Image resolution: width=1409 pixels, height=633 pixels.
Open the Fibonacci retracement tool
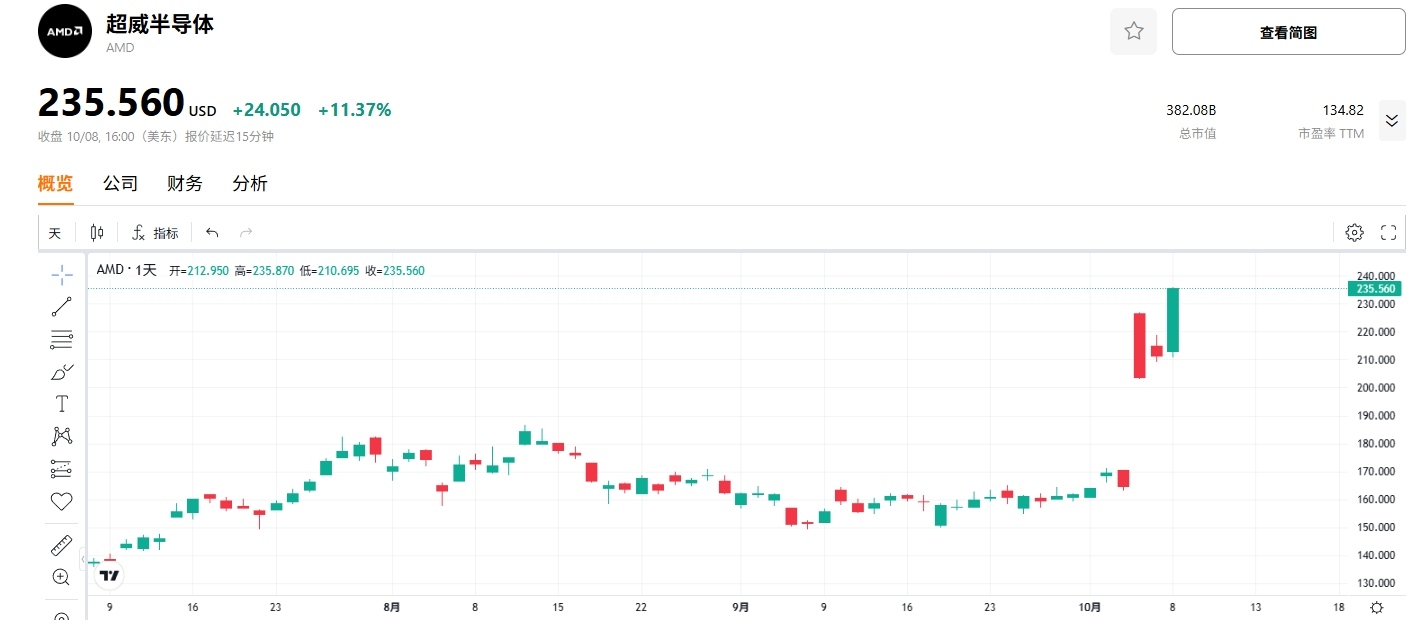[x=62, y=339]
